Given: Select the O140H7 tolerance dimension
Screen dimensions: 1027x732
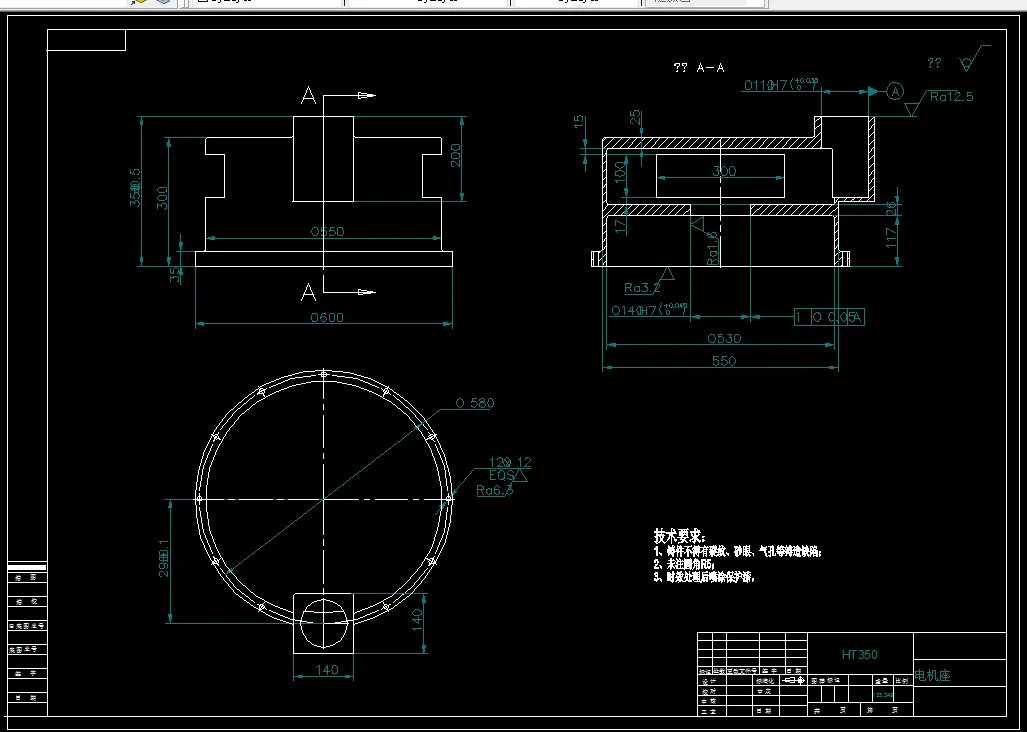Looking at the screenshot, I should coord(649,310).
